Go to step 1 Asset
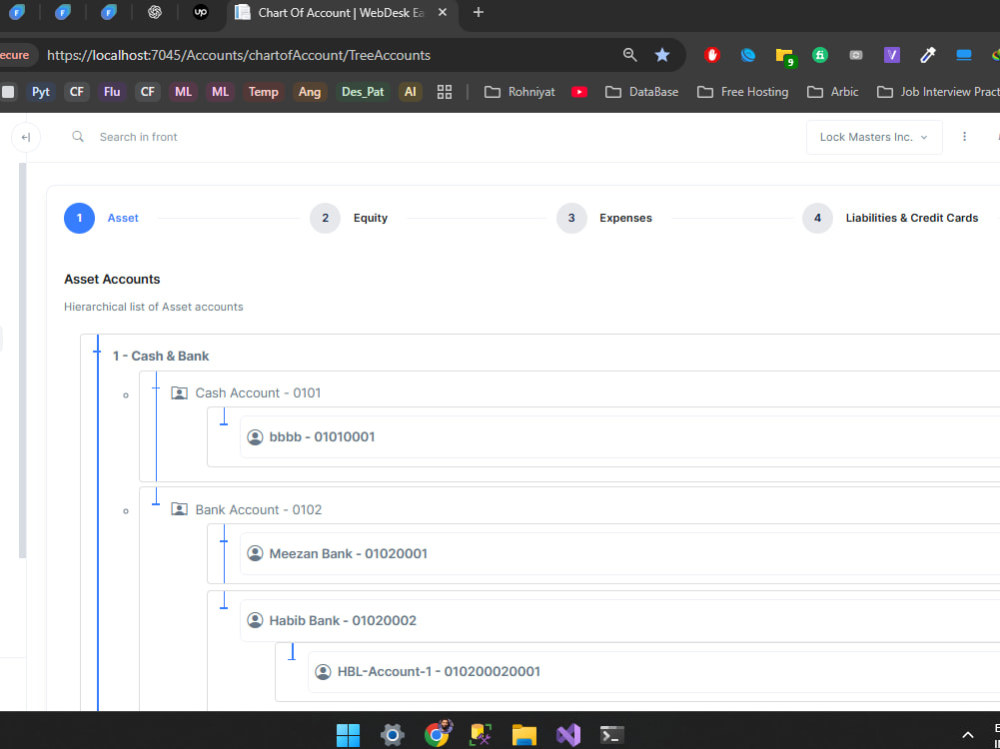Image resolution: width=1000 pixels, height=749 pixels. [x=101, y=218]
